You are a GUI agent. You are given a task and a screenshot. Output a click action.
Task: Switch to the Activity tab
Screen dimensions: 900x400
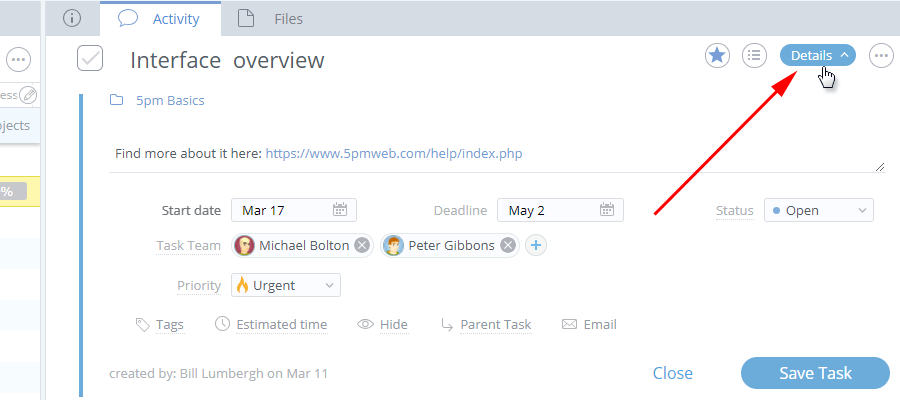pos(160,18)
